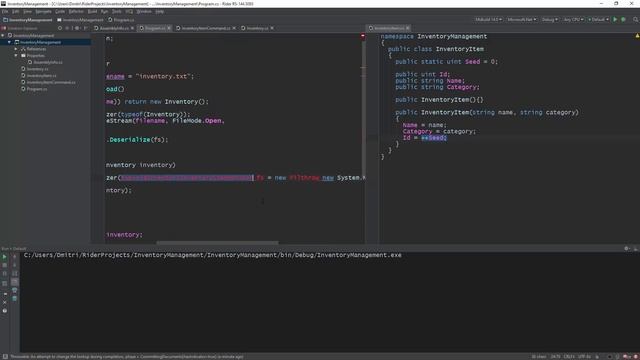This screenshot has width=640, height=360.
Task: Click the up arrow icon in Run panel
Action: coord(15,257)
